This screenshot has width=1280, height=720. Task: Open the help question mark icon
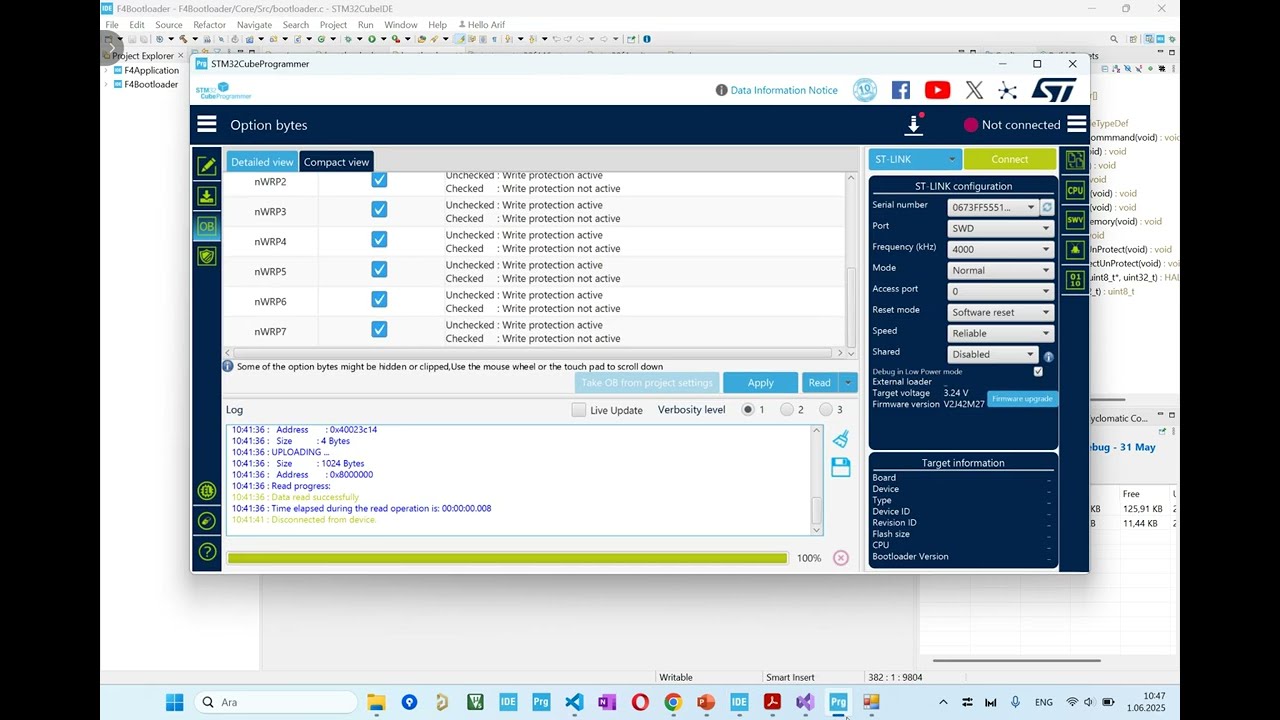pos(207,551)
